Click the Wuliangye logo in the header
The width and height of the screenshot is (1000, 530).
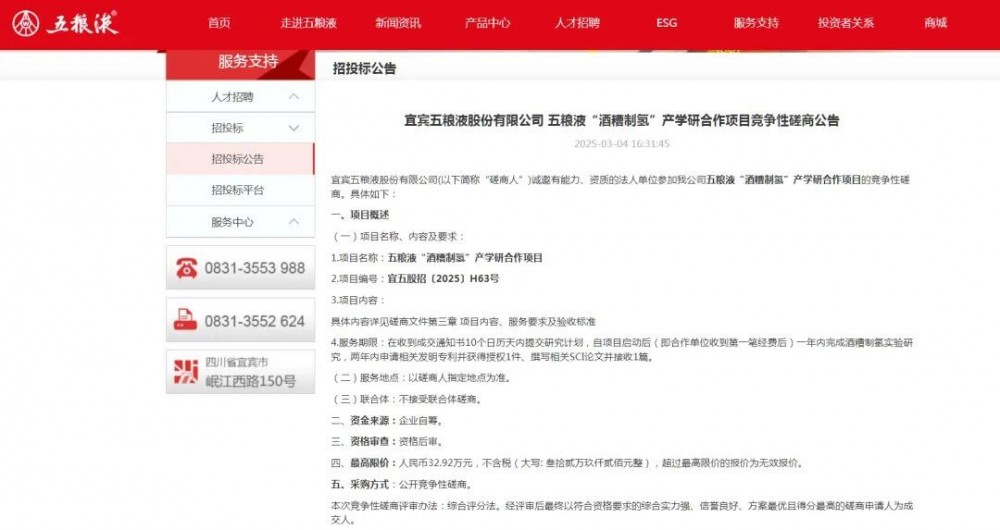(66, 23)
